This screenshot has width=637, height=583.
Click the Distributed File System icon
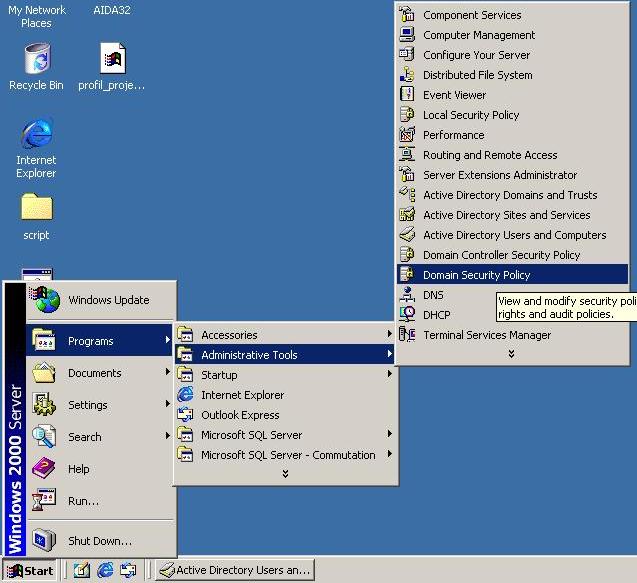pyautogui.click(x=407, y=74)
